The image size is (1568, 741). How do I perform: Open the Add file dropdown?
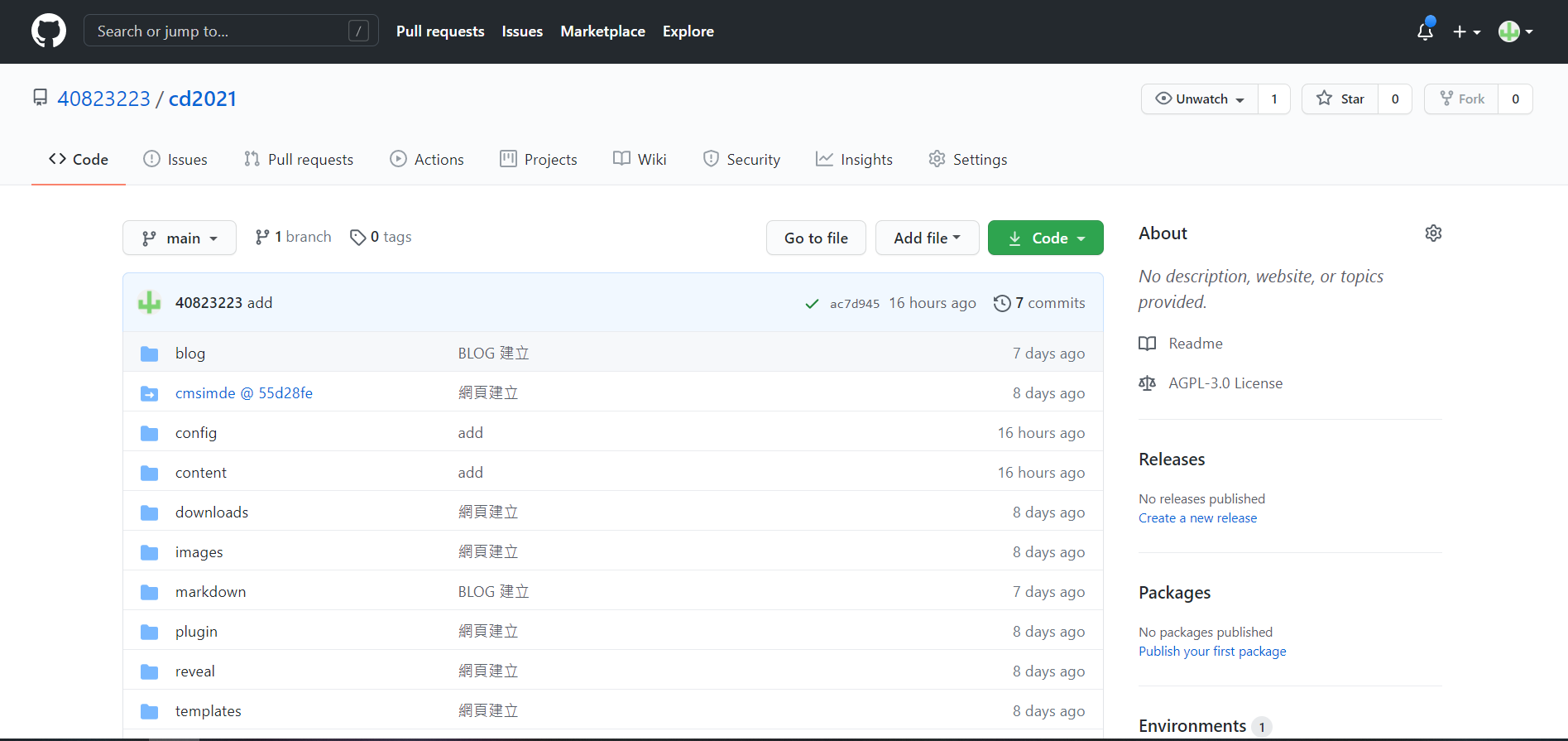point(928,238)
